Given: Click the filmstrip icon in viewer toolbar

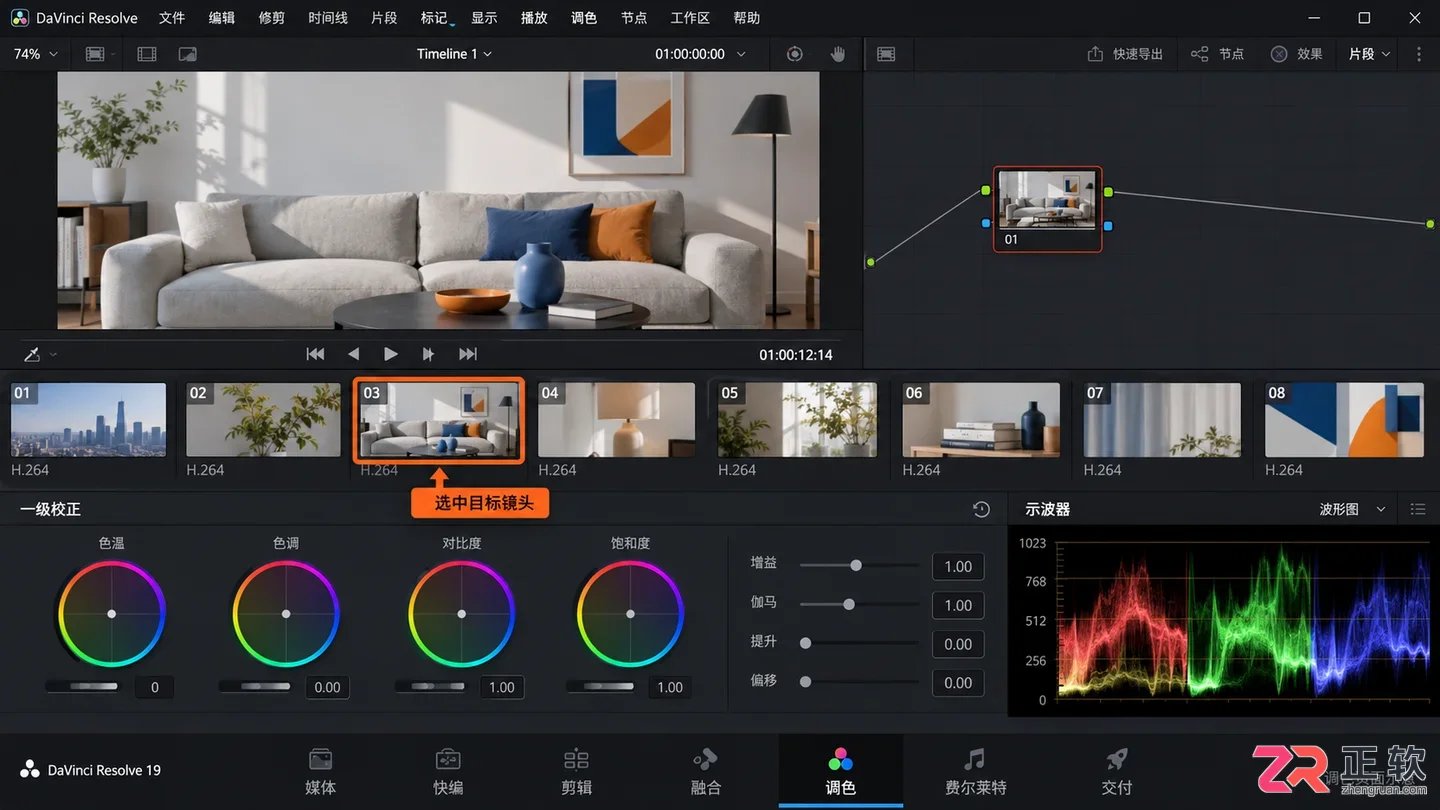Looking at the screenshot, I should (x=147, y=54).
